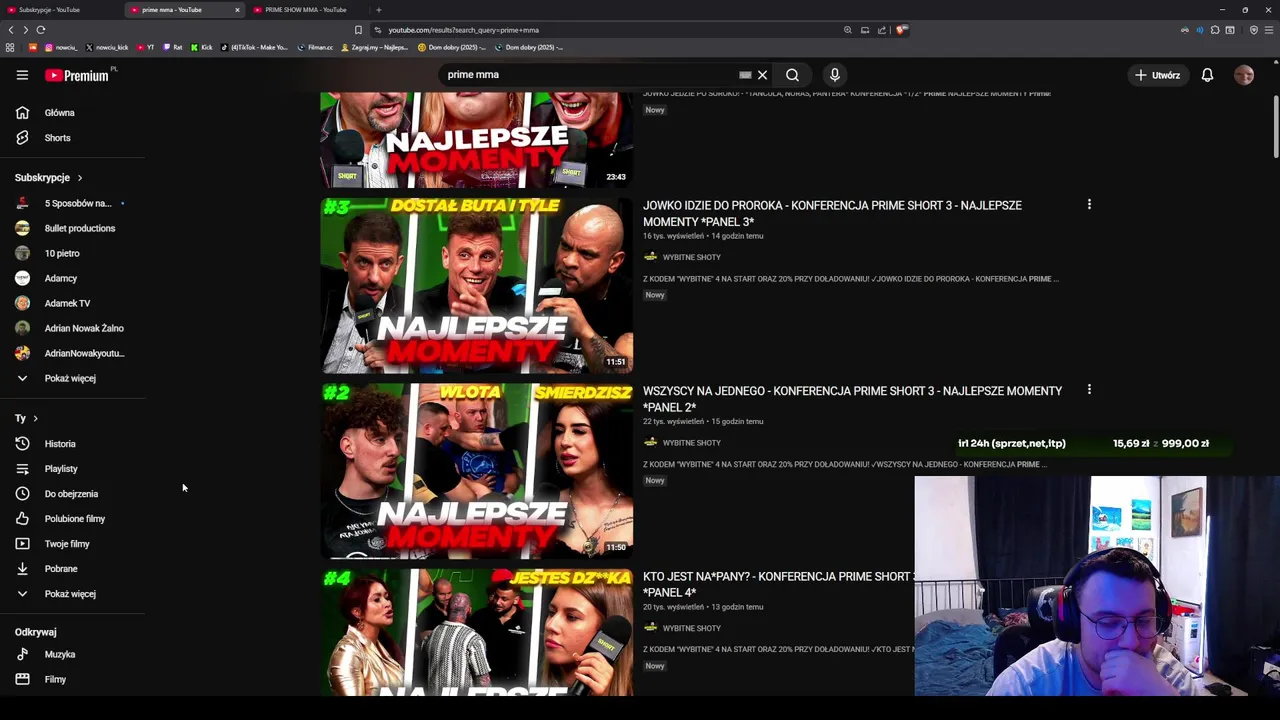The image size is (1280, 720).
Task: Open WYBITNE SHOTY channel under 'WSZYSCY NA JEDNEGO'
Action: [x=691, y=443]
